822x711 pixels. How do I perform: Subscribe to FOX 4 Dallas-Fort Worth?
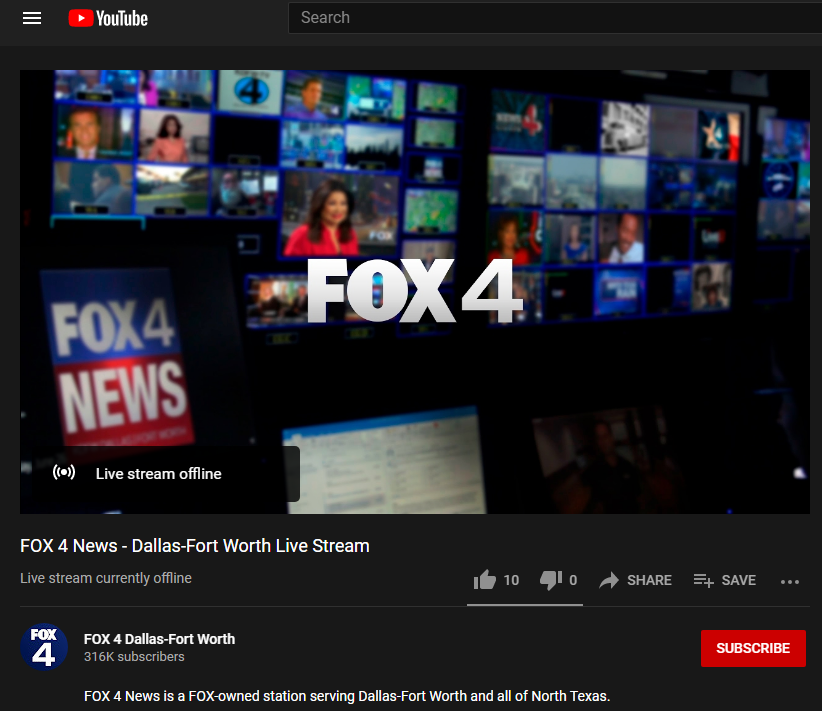753,648
